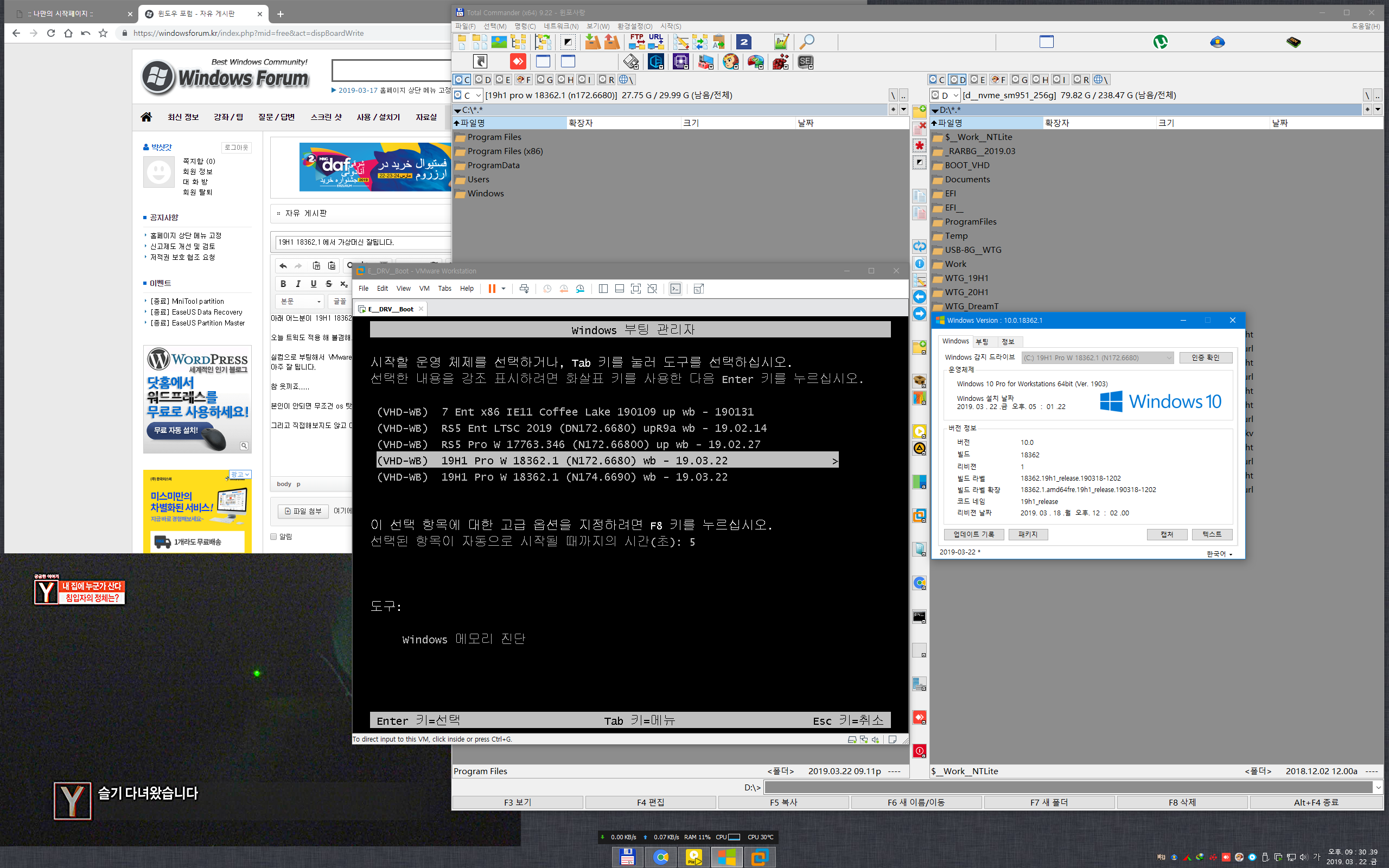
Task: Click the unpack files (up arrow box) icon
Action: [612, 41]
